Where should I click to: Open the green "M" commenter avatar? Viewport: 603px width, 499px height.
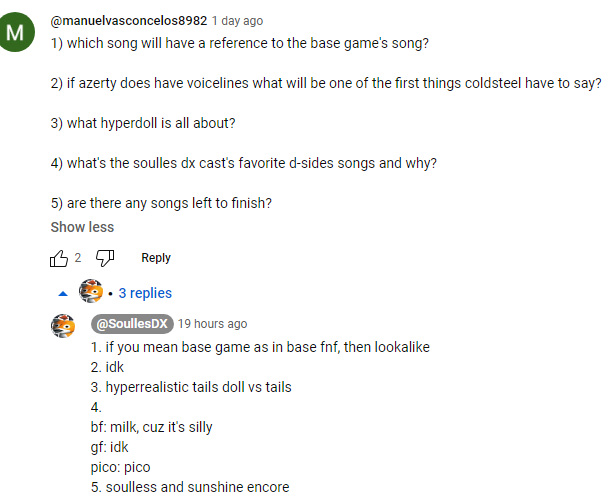(x=17, y=32)
